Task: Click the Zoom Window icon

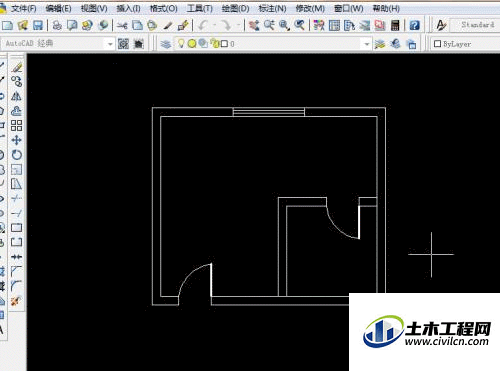Action: pyautogui.click(x=284, y=25)
